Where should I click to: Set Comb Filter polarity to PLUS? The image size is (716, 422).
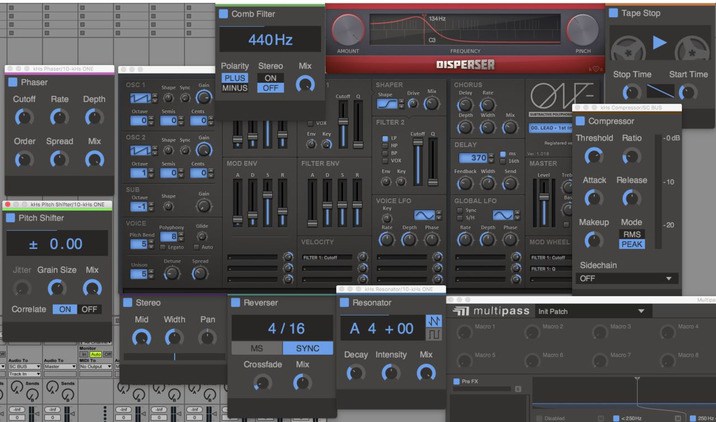235,78
